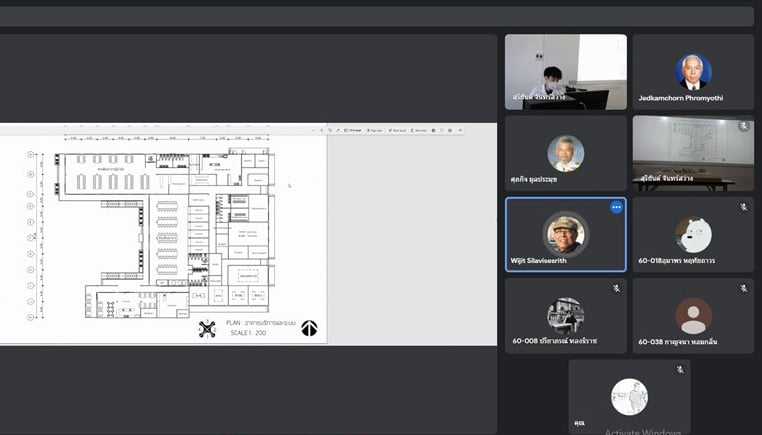Image resolution: width=762 pixels, height=435 pixels.
Task: Open Add notes in PDF toolbar
Action: tap(420, 130)
